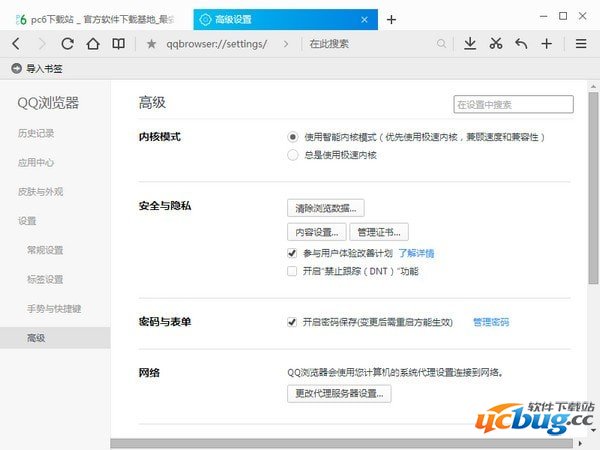Viewport: 600px width, 450px height.
Task: Go to the home page icon
Action: click(93, 43)
